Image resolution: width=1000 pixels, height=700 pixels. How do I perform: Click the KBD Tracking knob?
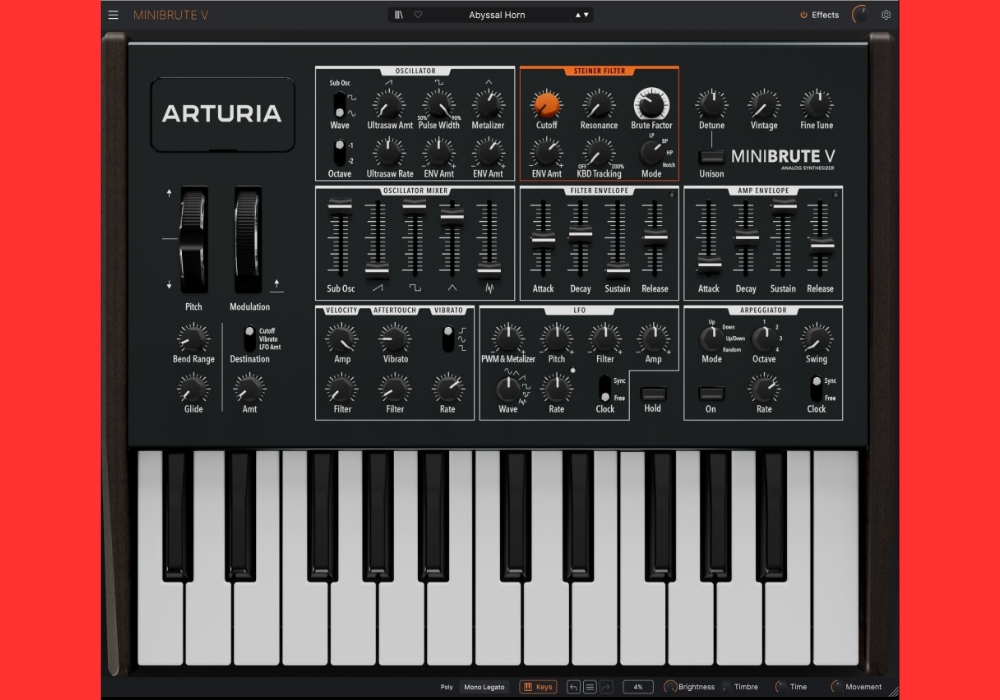pos(598,153)
